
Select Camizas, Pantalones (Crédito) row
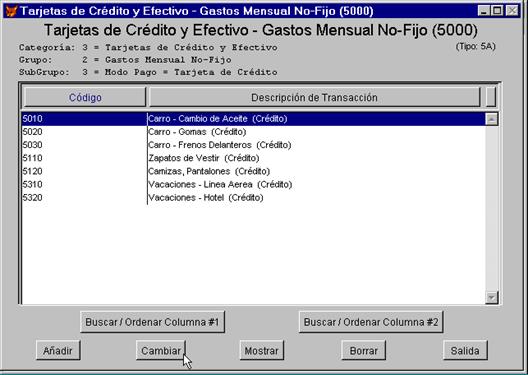tap(209, 171)
